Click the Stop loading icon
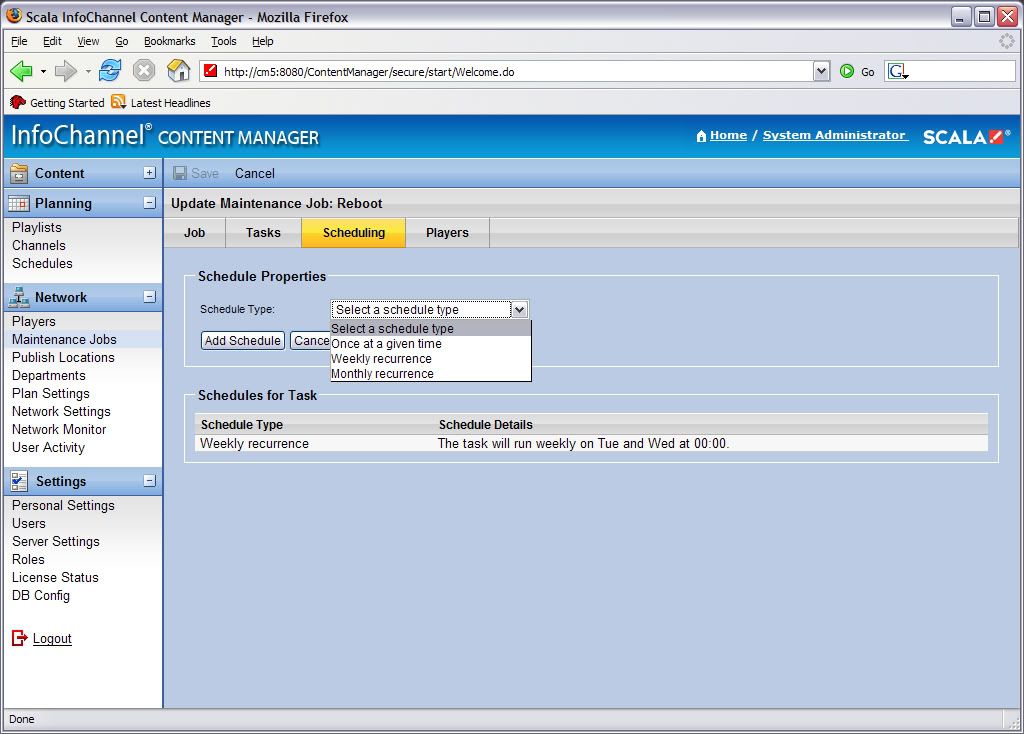Image resolution: width=1024 pixels, height=734 pixels. pos(144,71)
